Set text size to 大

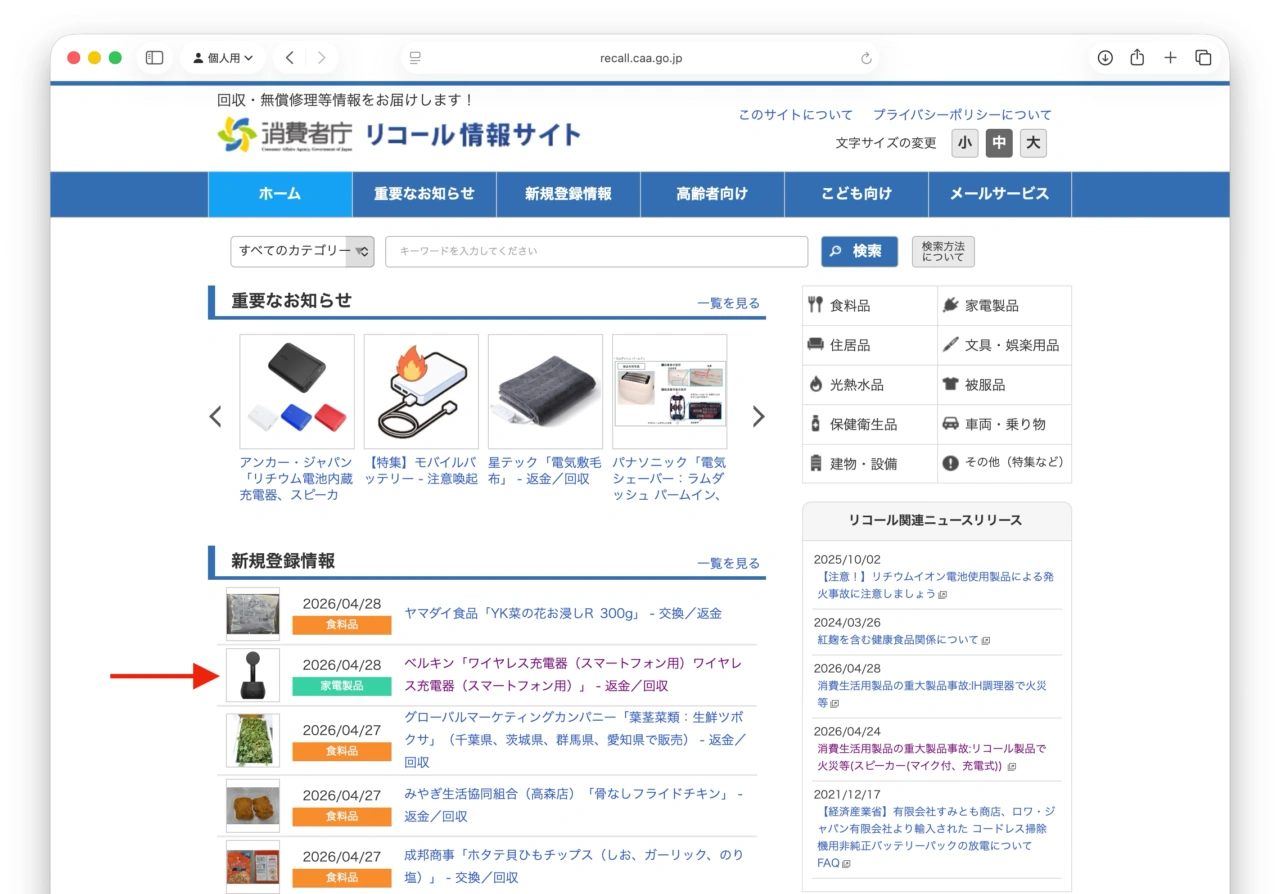click(x=1033, y=143)
